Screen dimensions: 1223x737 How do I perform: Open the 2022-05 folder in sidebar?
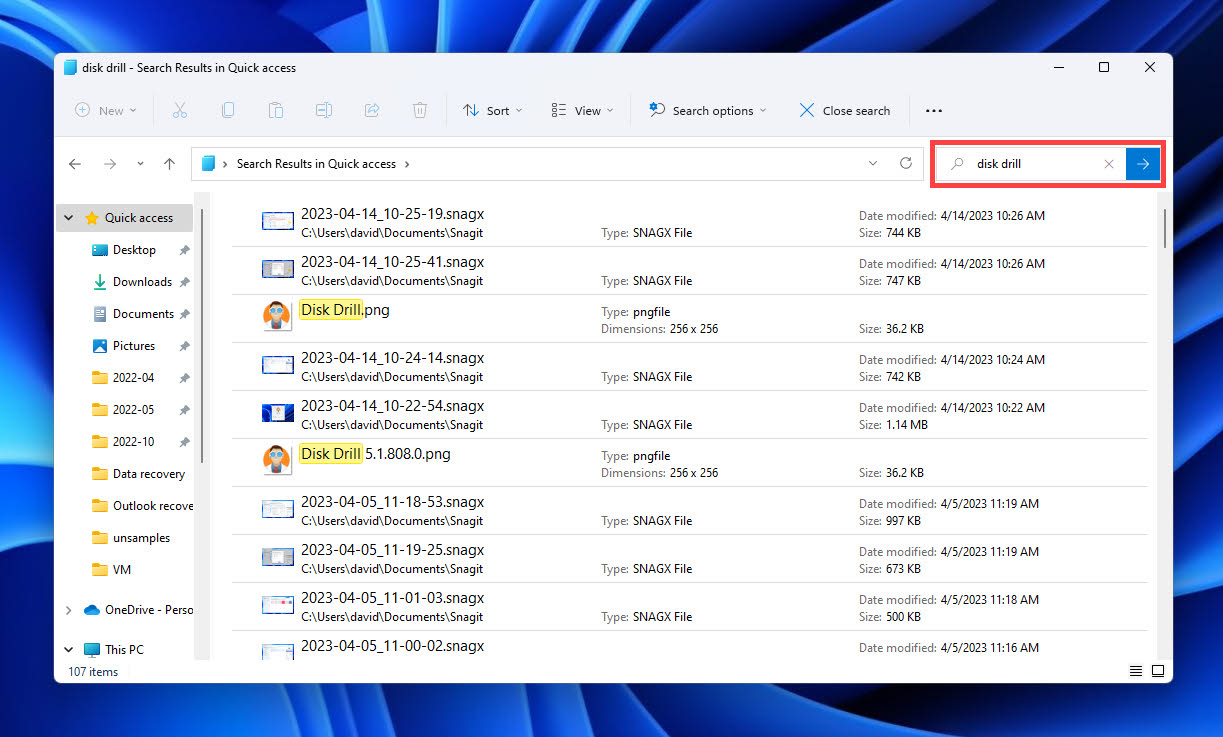click(133, 410)
